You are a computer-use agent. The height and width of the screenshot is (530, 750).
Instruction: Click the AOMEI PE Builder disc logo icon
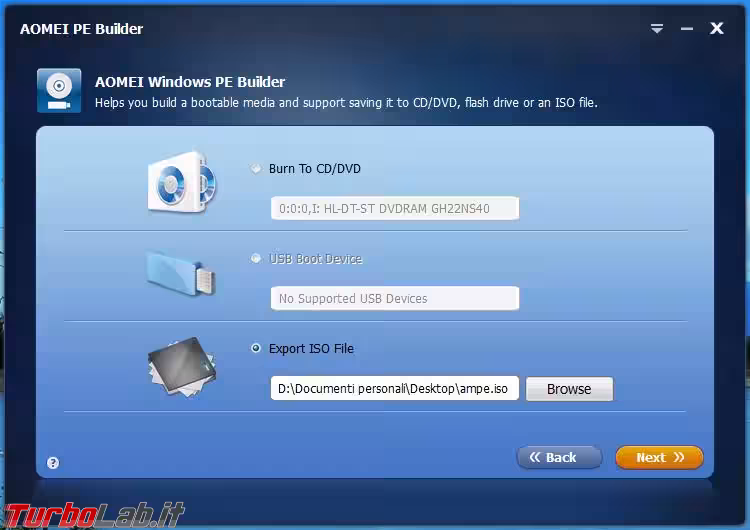tap(59, 90)
